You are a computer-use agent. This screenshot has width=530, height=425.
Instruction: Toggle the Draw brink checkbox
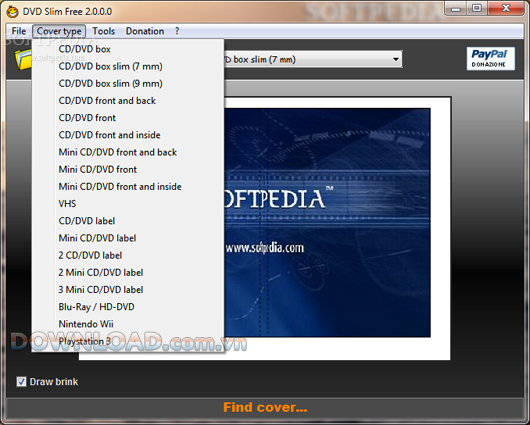point(21,382)
